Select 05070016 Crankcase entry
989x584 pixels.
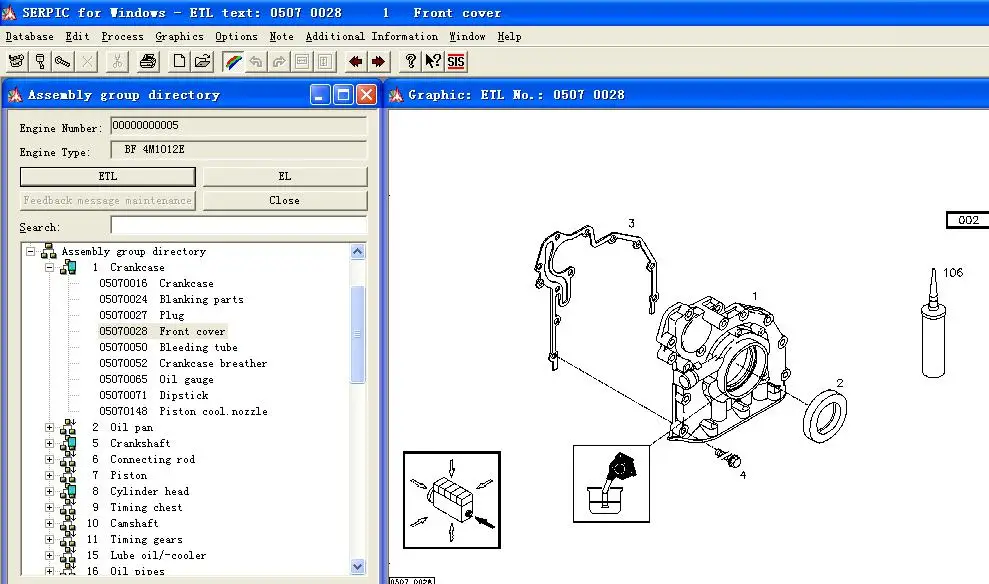[156, 284]
